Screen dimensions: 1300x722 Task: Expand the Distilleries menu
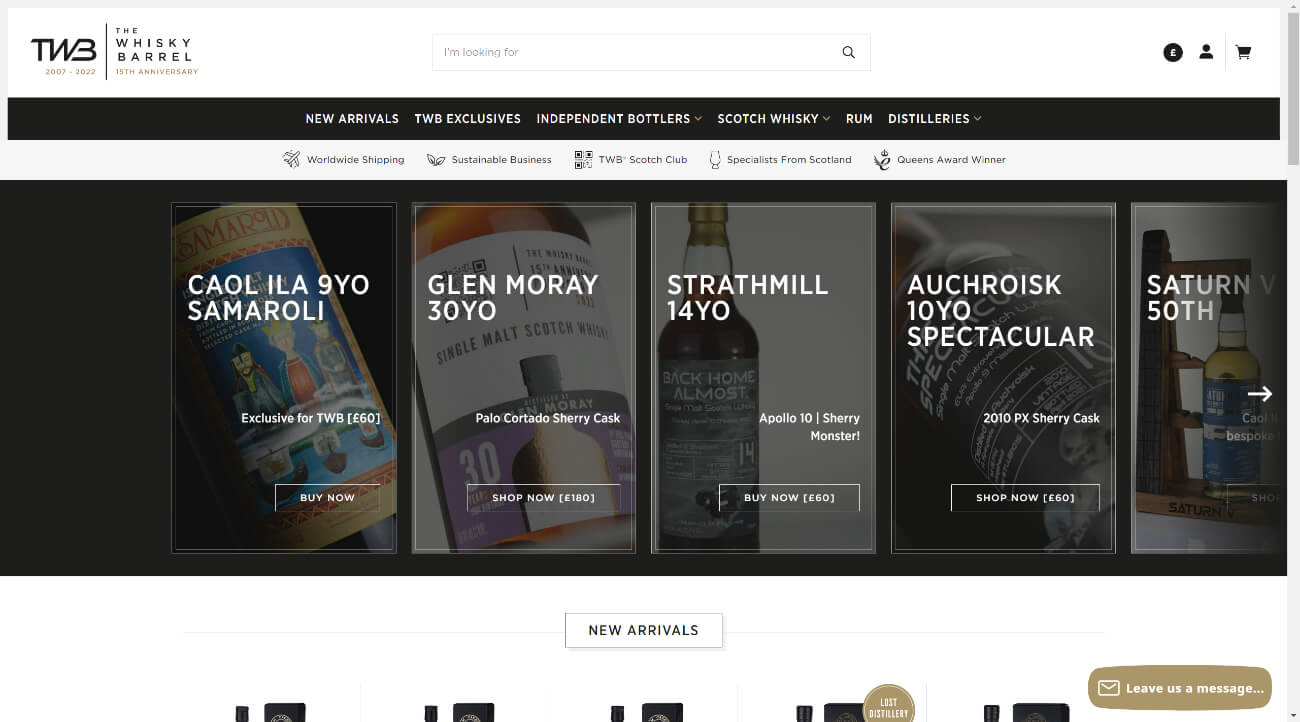(935, 118)
